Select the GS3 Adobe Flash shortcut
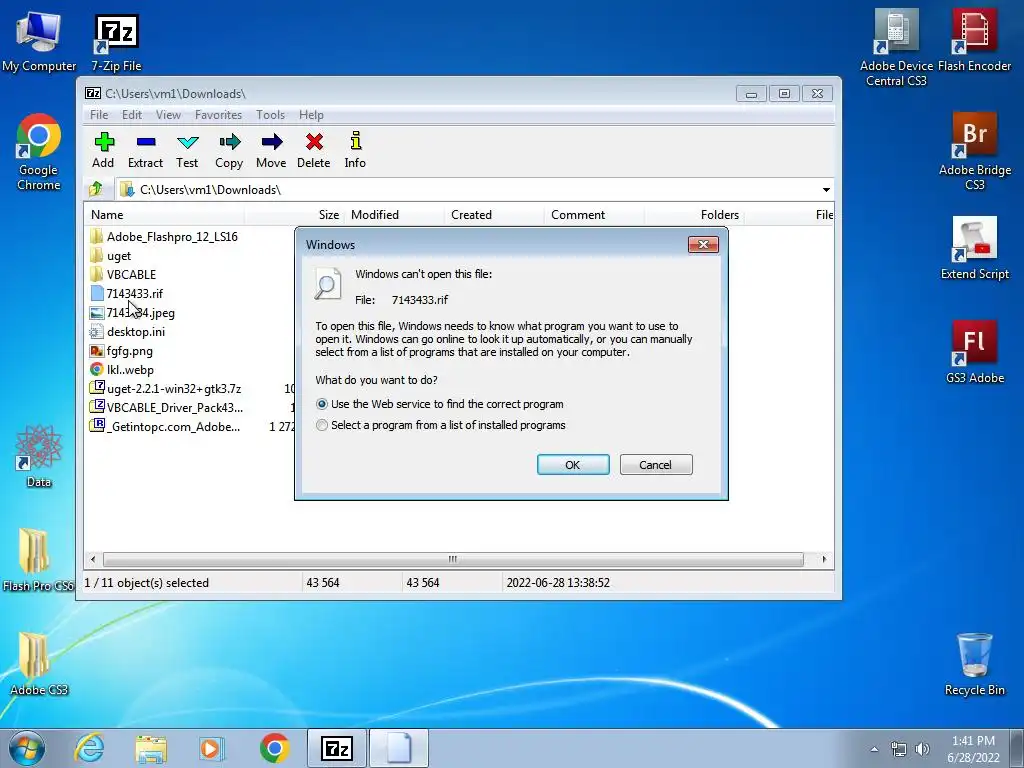 (x=974, y=352)
